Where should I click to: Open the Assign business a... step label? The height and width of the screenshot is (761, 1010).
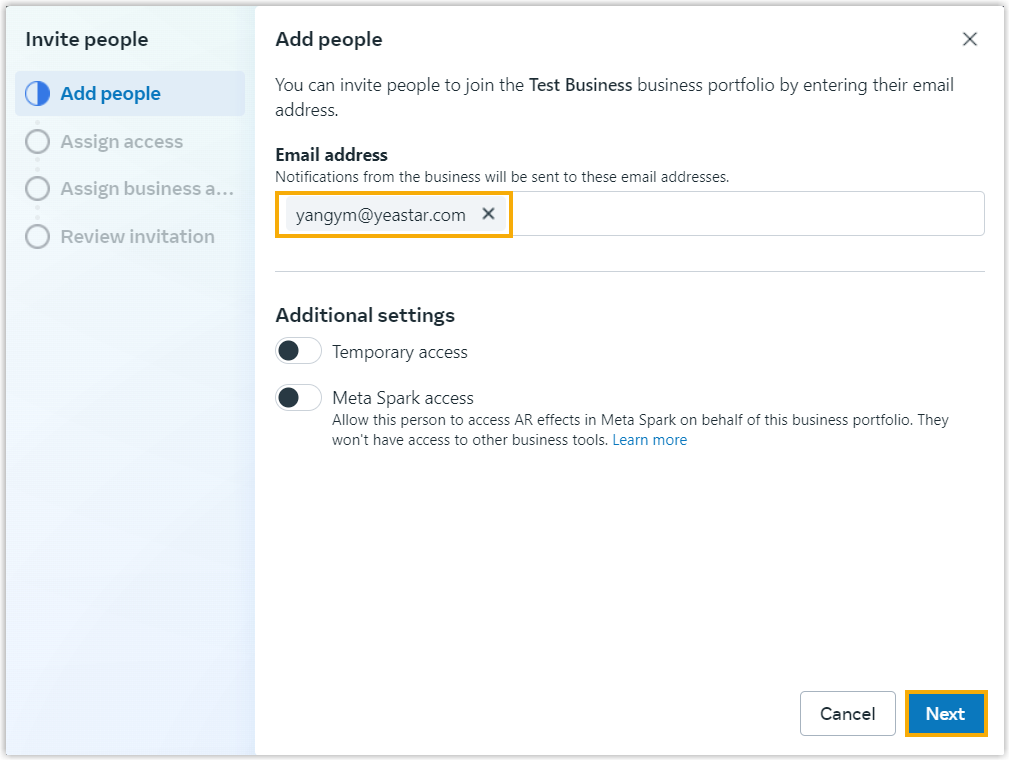click(x=147, y=189)
